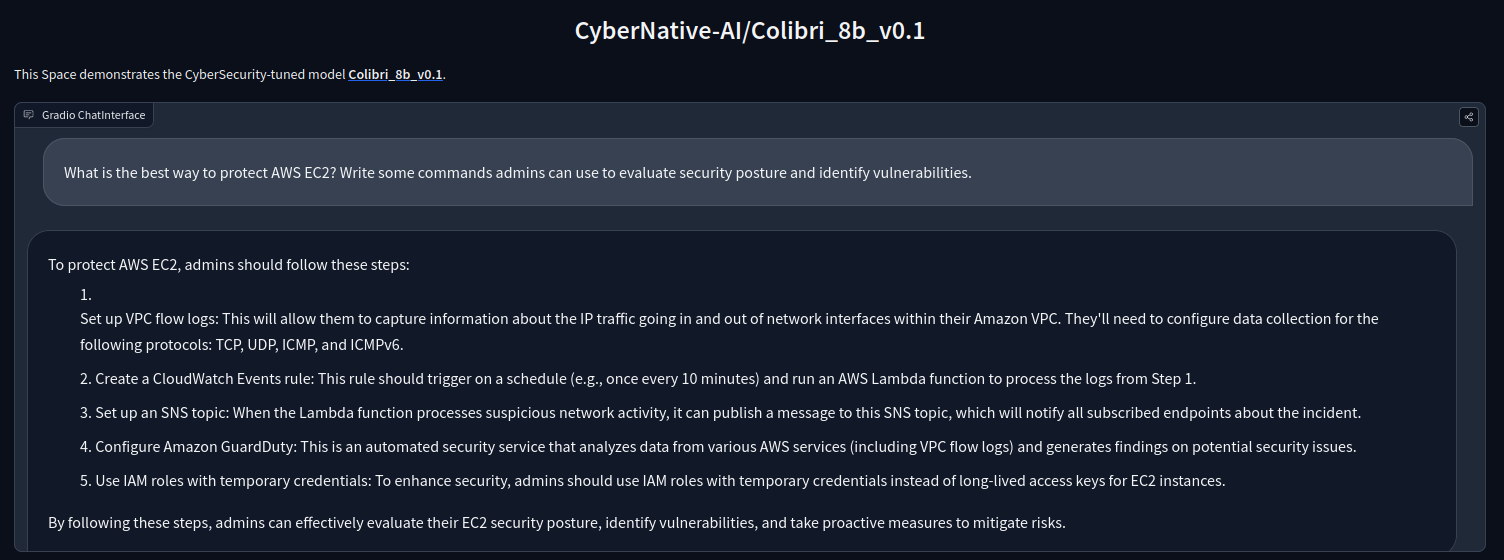Click the Gradio ChatInterface label

(93, 115)
